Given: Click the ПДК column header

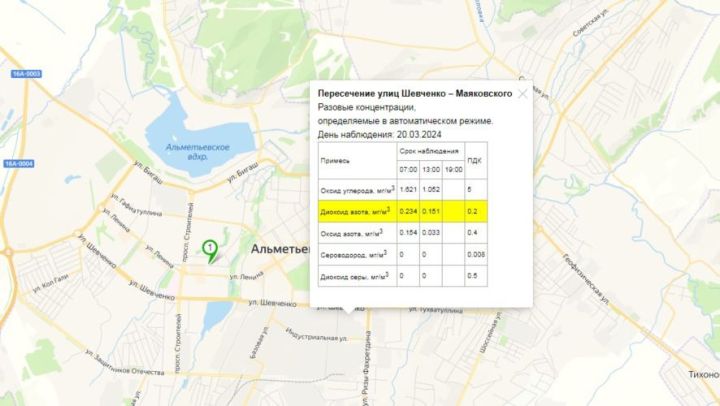Looking at the screenshot, I should tap(474, 161).
